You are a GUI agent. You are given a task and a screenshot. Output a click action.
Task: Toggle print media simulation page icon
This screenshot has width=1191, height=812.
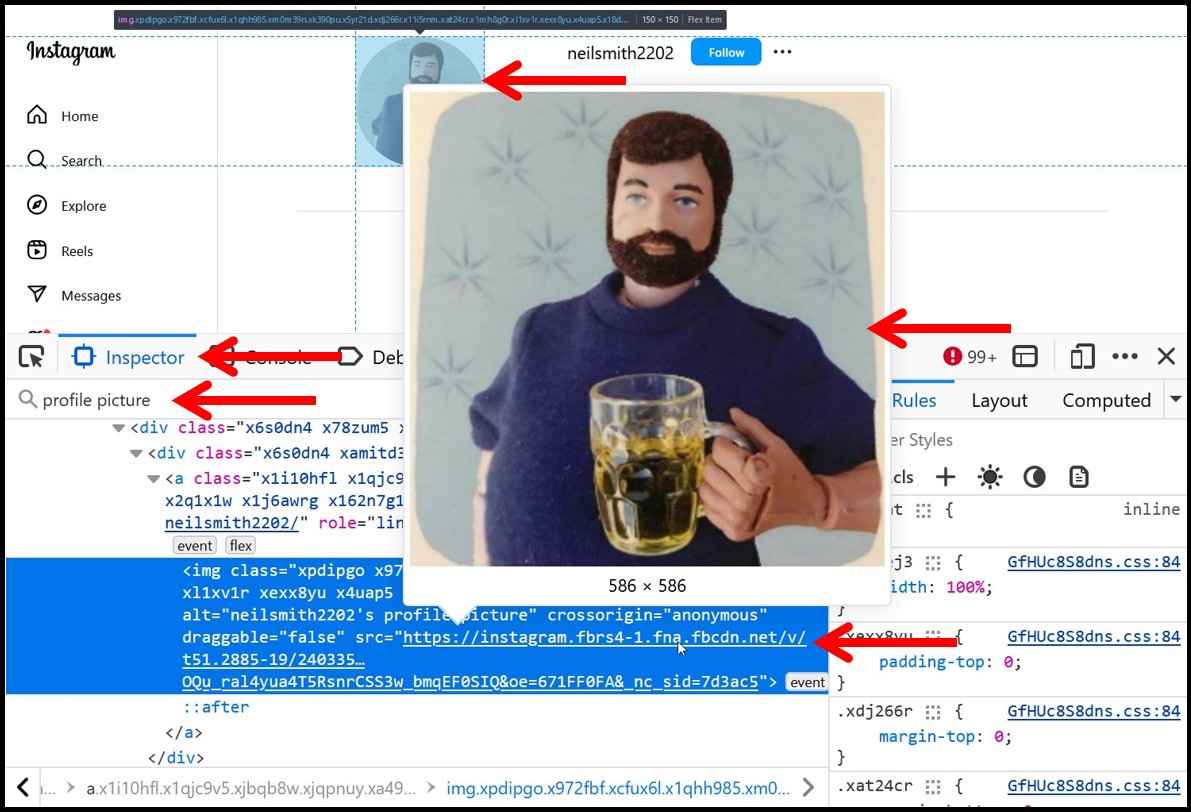tap(1078, 477)
